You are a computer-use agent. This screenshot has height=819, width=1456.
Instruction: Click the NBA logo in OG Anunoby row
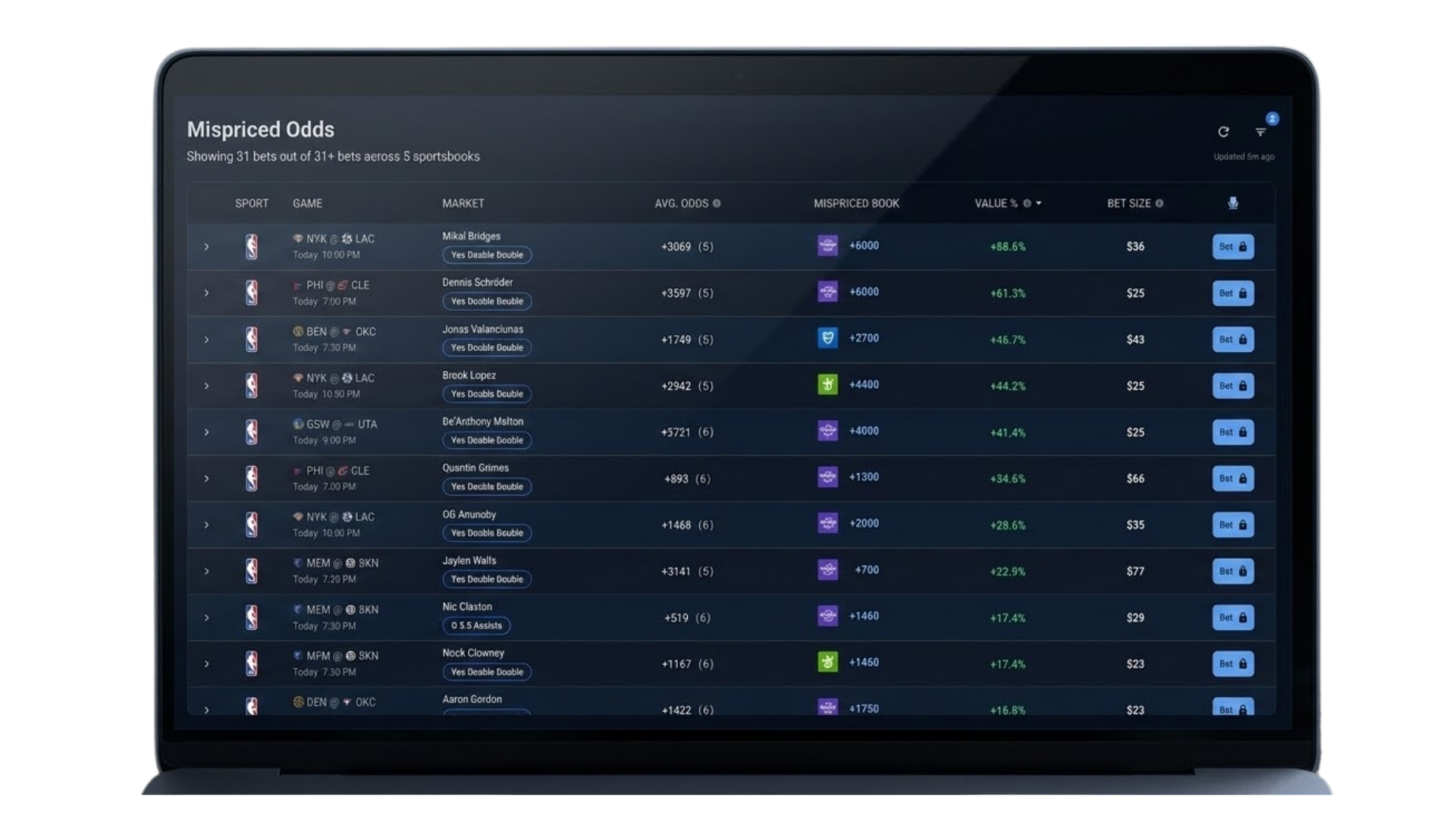(x=252, y=524)
